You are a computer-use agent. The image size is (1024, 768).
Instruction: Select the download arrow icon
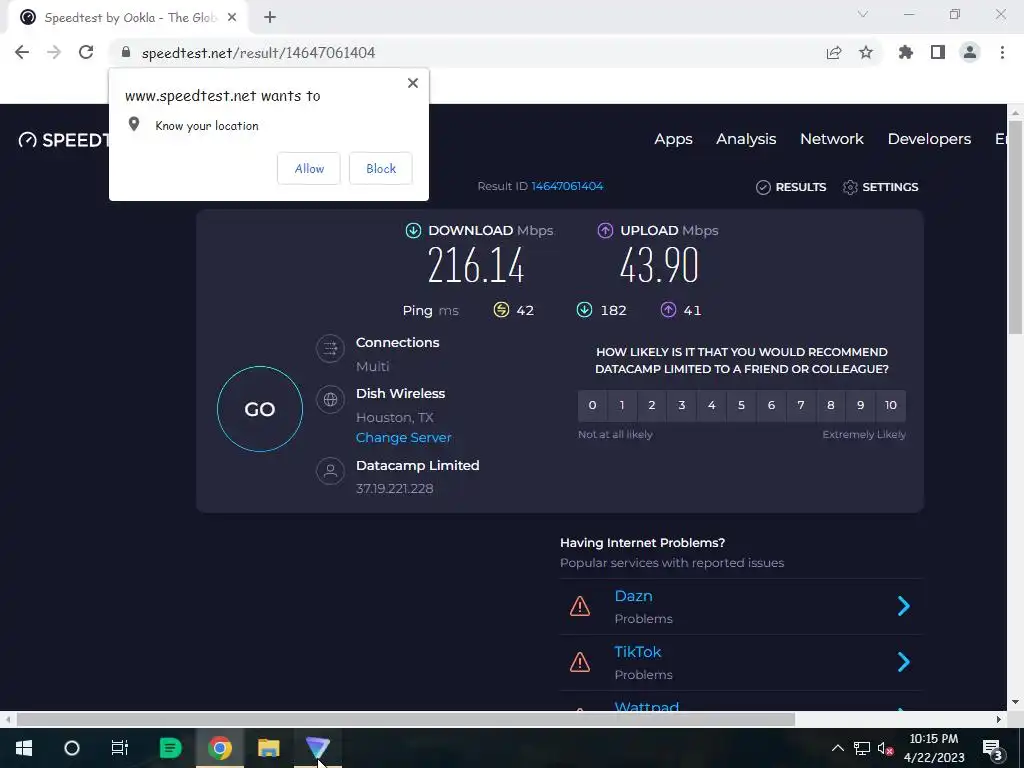point(413,231)
